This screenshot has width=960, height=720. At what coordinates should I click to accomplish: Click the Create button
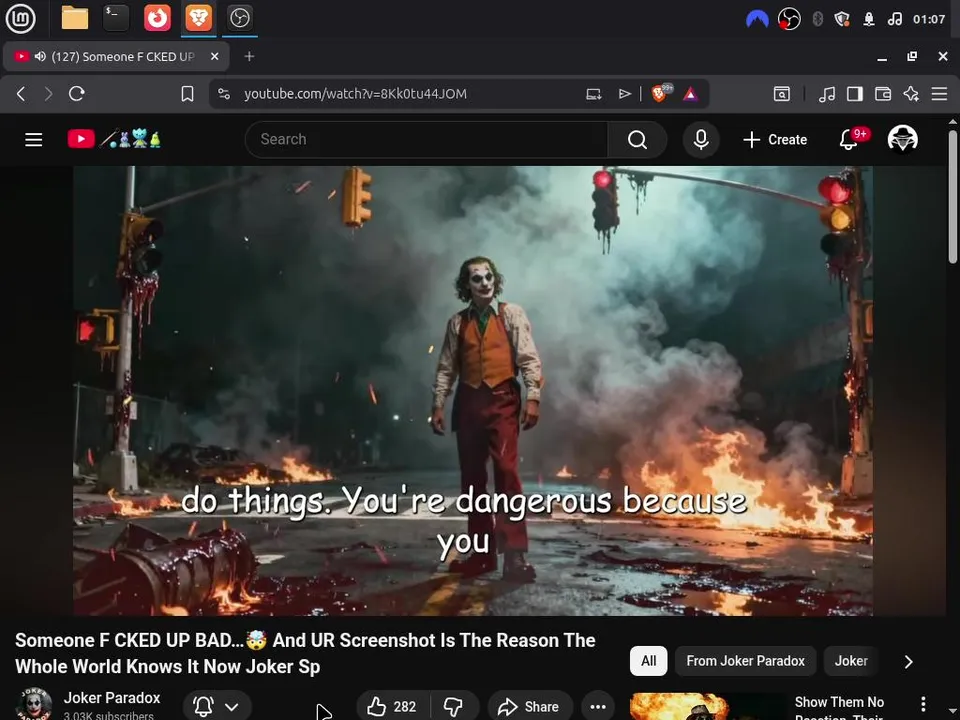click(x=774, y=140)
